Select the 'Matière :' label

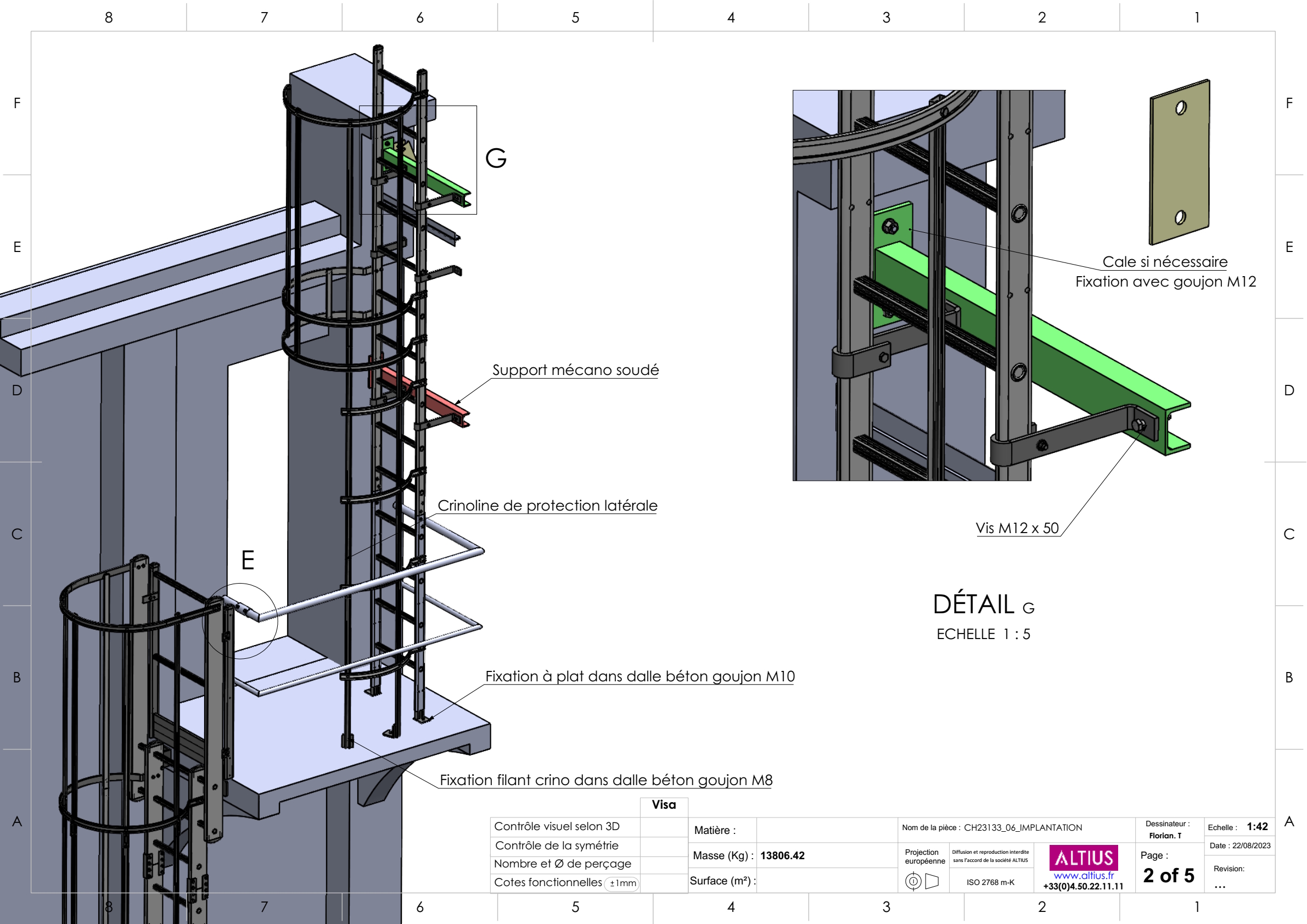pyautogui.click(x=715, y=831)
